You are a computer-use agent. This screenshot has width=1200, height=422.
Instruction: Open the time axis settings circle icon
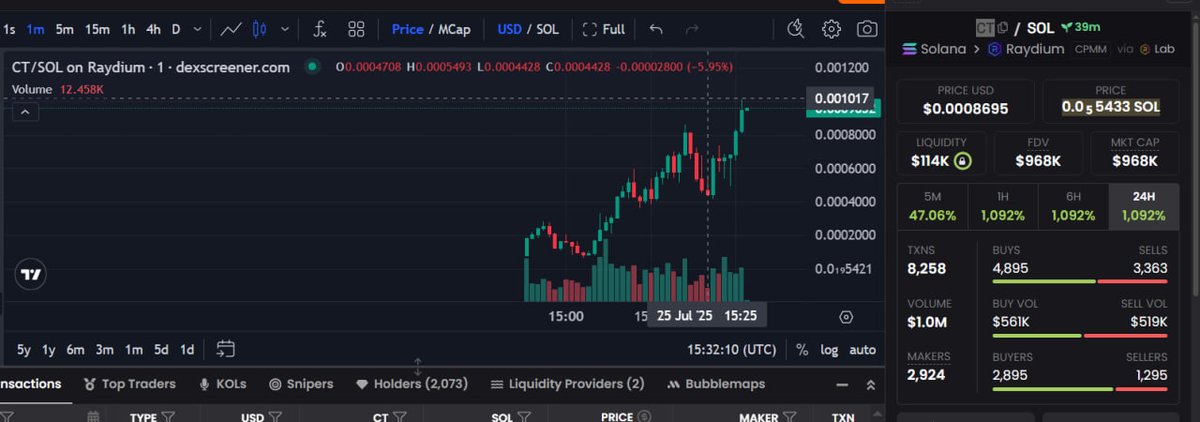pyautogui.click(x=846, y=316)
